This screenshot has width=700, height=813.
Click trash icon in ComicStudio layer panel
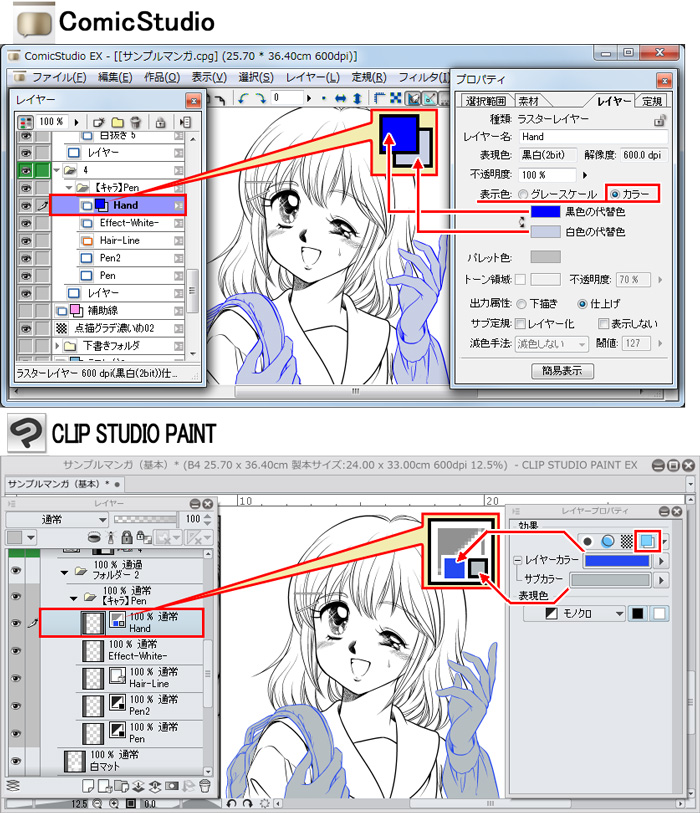coord(135,122)
